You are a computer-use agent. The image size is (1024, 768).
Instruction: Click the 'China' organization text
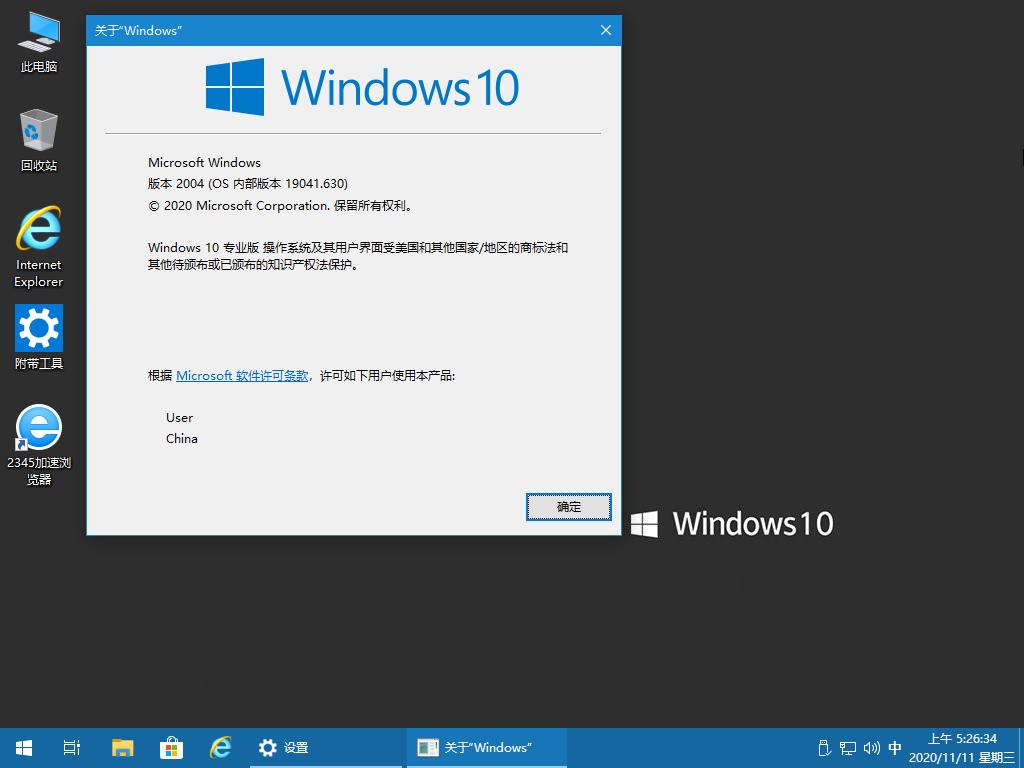[182, 439]
